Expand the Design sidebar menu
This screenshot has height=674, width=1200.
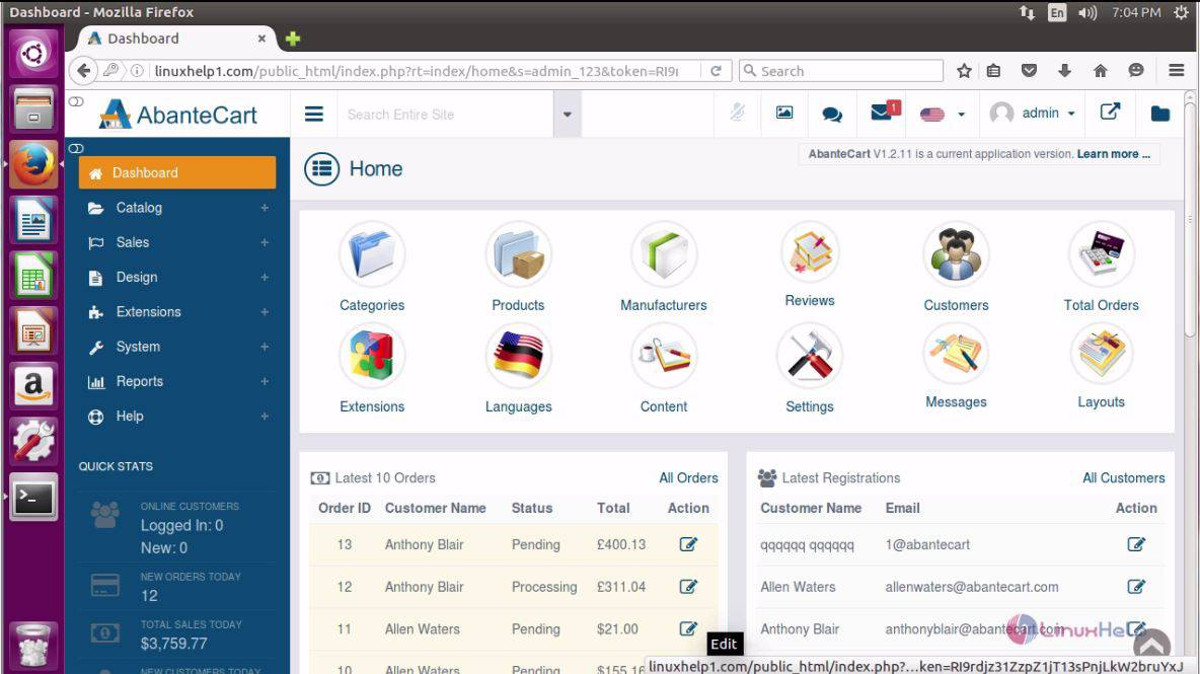coord(178,277)
